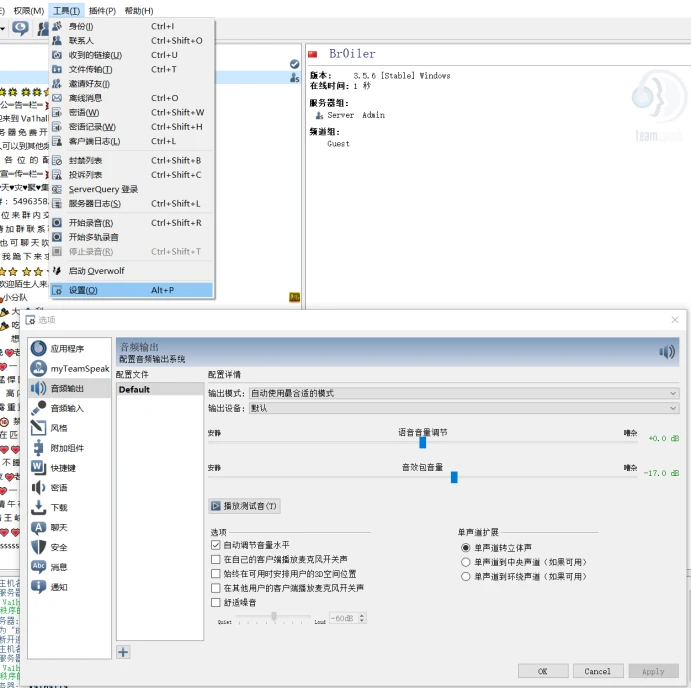Open the 音频输入 microphone category
Image resolution: width=692 pixels, height=688 pixels.
69,408
